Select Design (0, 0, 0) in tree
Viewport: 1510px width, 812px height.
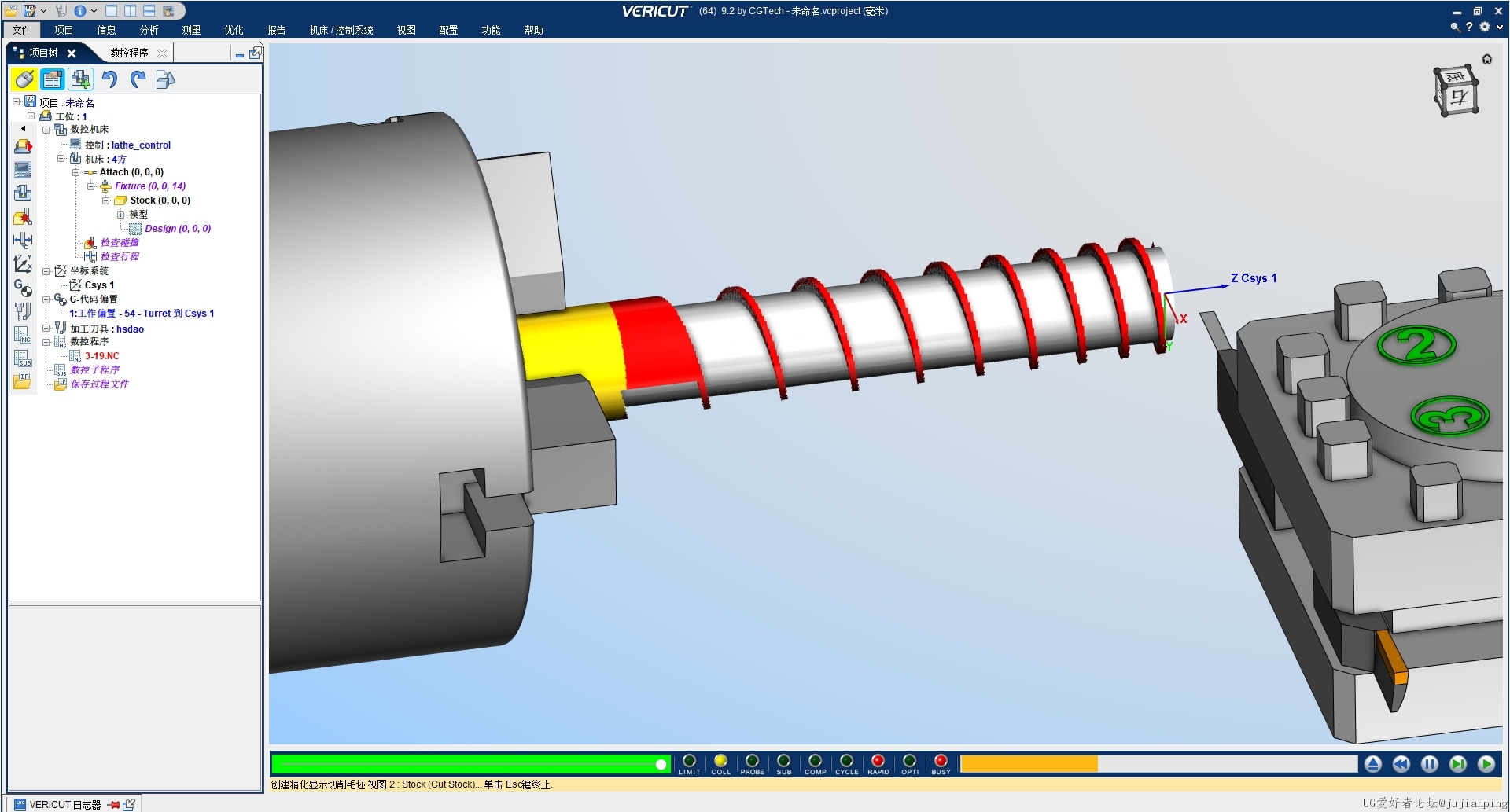click(x=178, y=229)
